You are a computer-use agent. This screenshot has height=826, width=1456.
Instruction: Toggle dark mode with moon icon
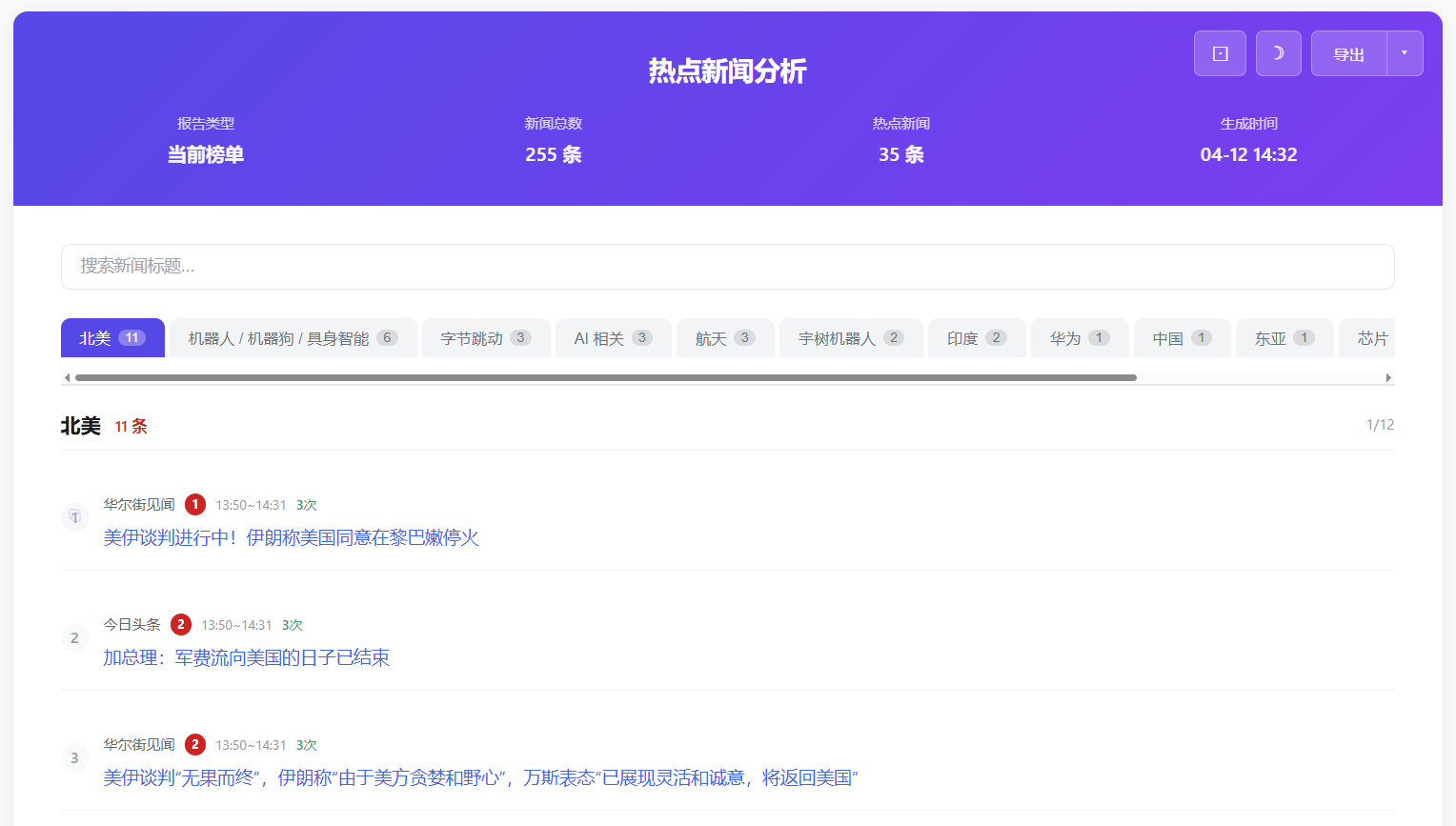tap(1278, 53)
